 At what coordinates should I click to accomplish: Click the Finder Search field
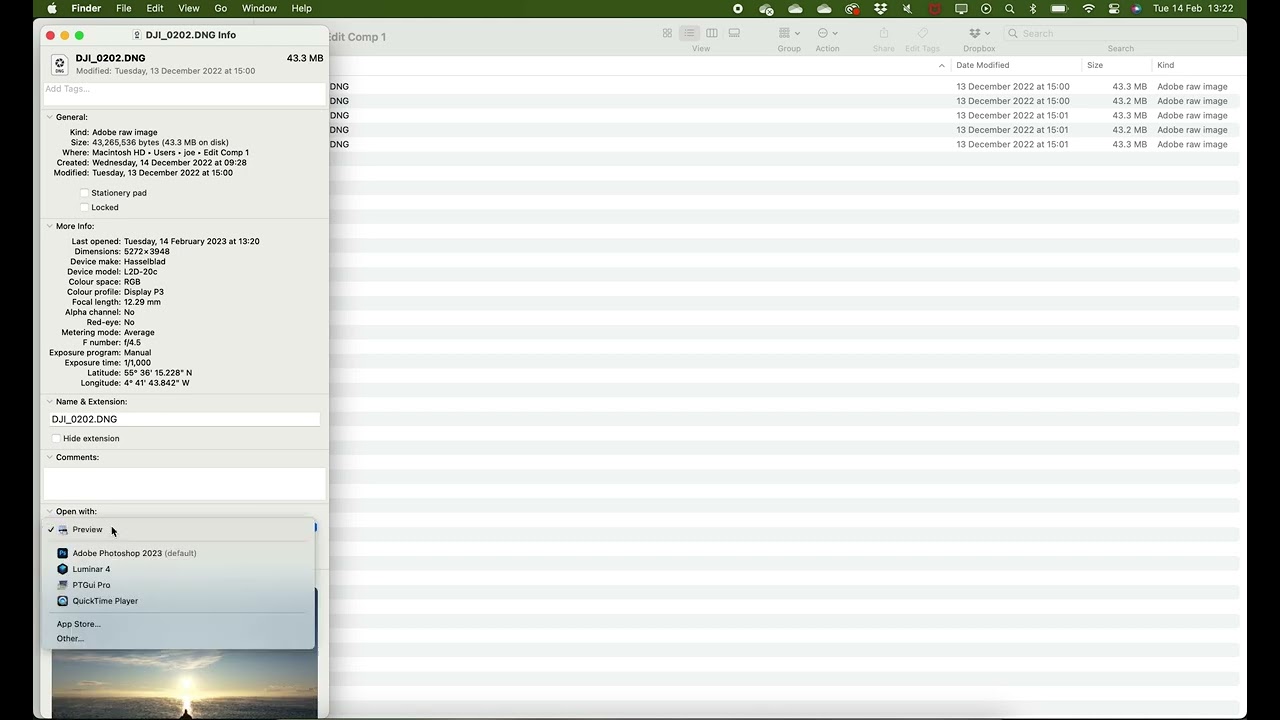(1120, 33)
